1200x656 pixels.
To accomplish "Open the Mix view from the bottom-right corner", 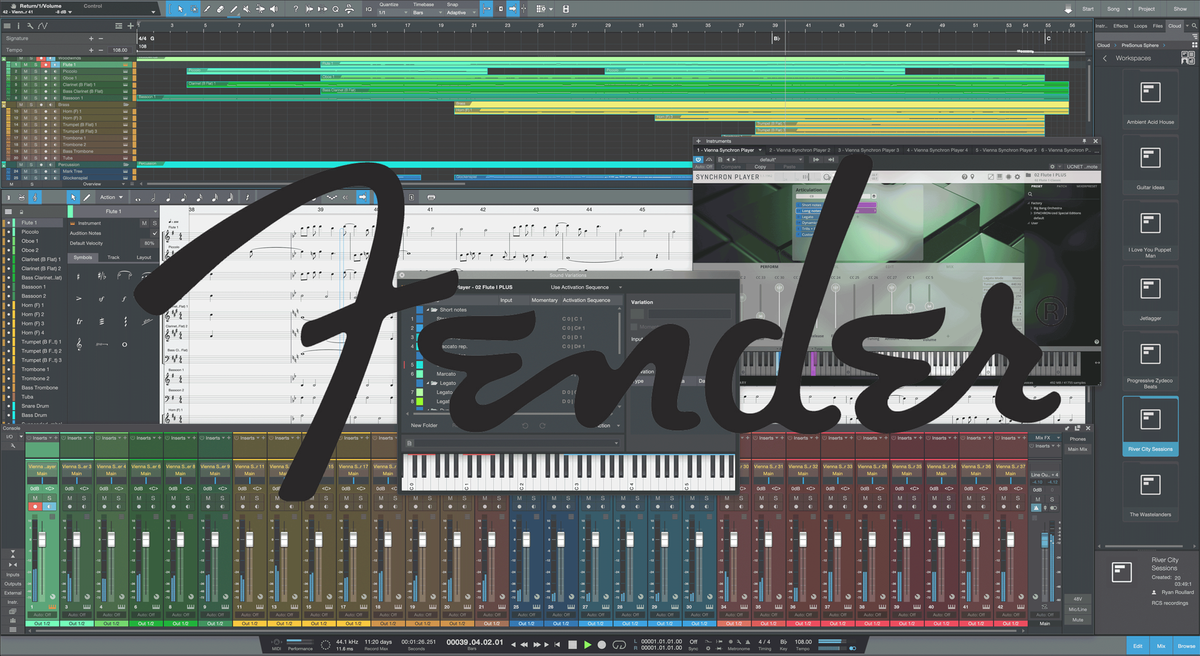I will click(1160, 646).
